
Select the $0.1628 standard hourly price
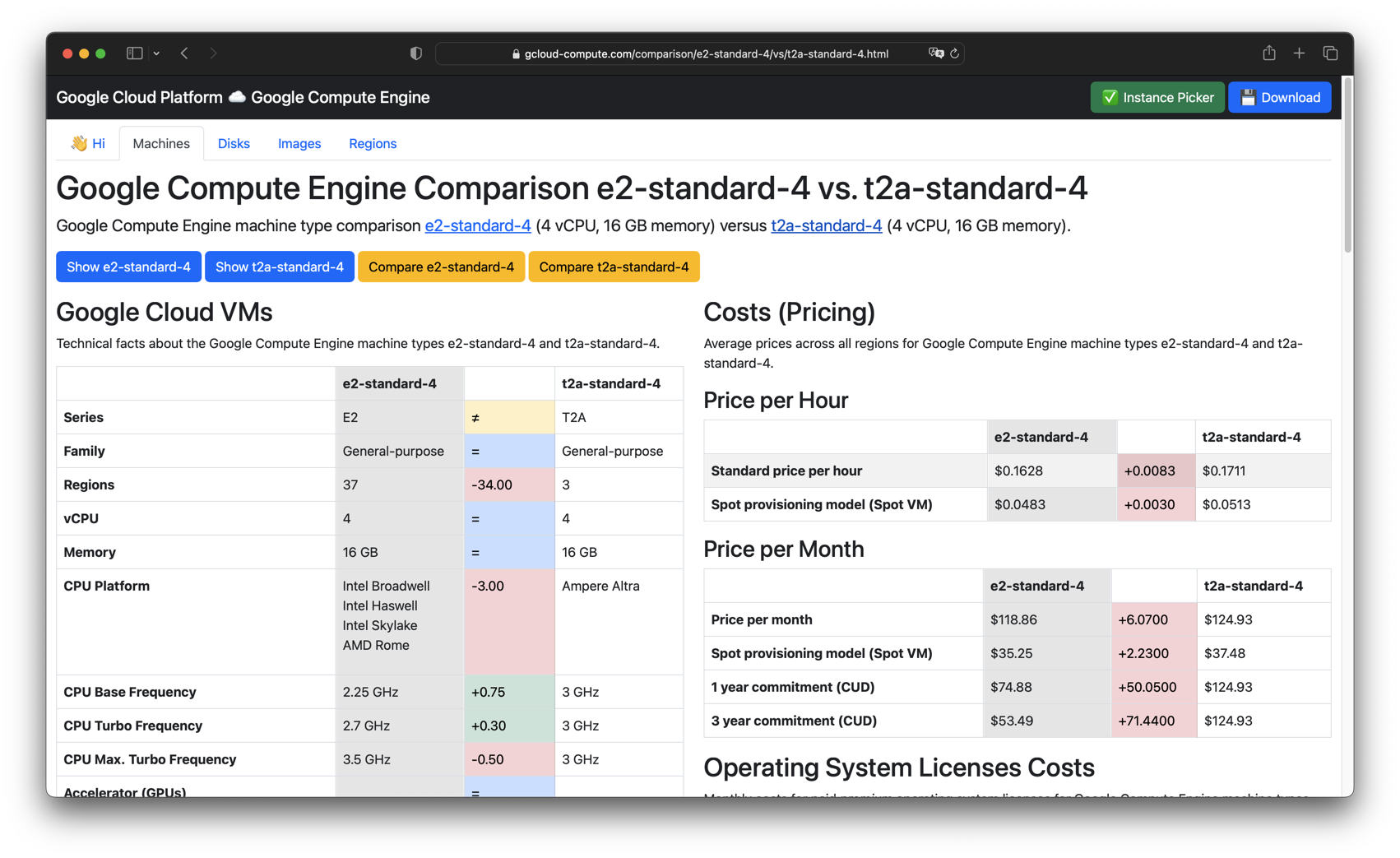pos(1052,471)
